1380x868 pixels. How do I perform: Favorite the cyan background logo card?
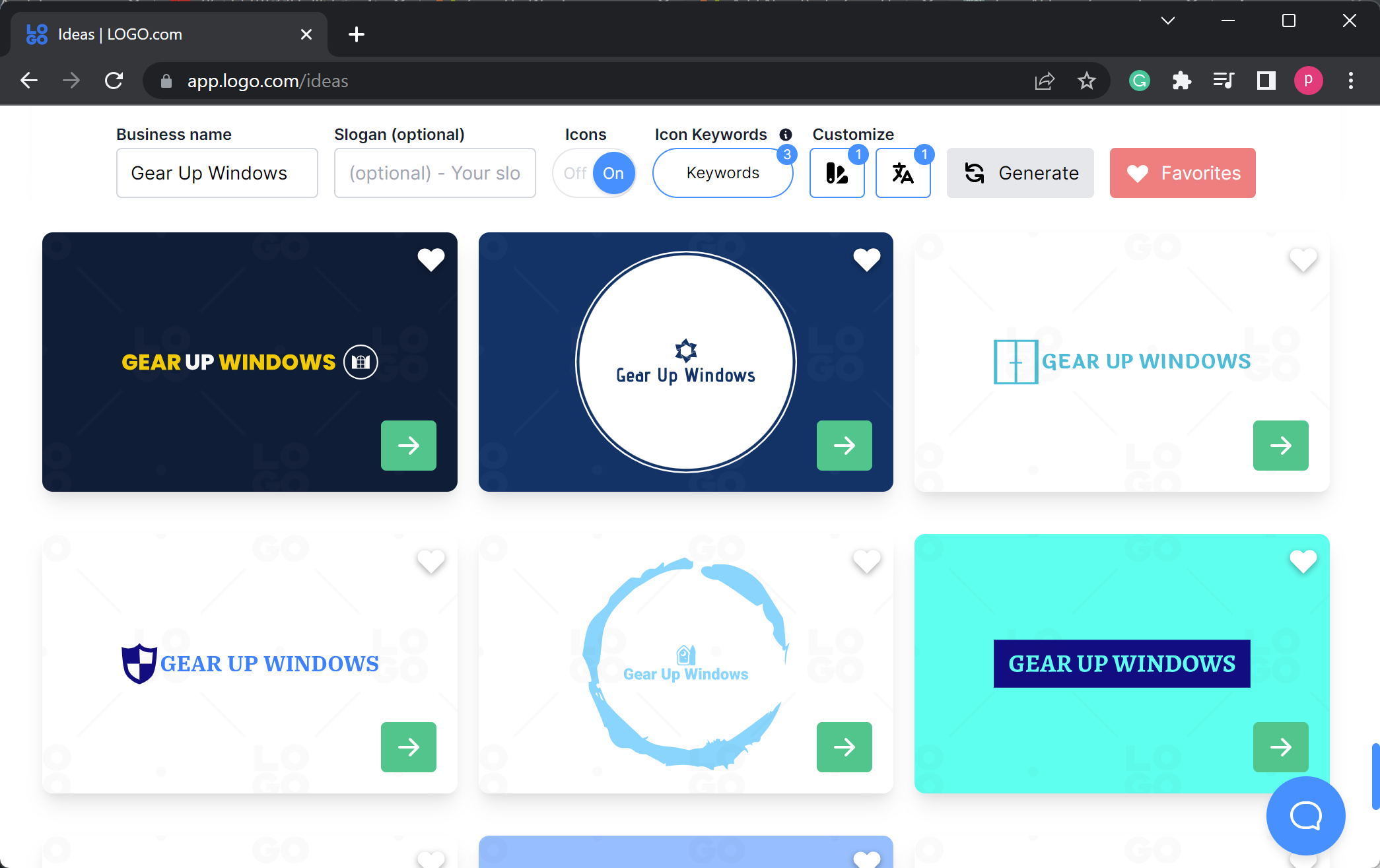coord(1303,561)
